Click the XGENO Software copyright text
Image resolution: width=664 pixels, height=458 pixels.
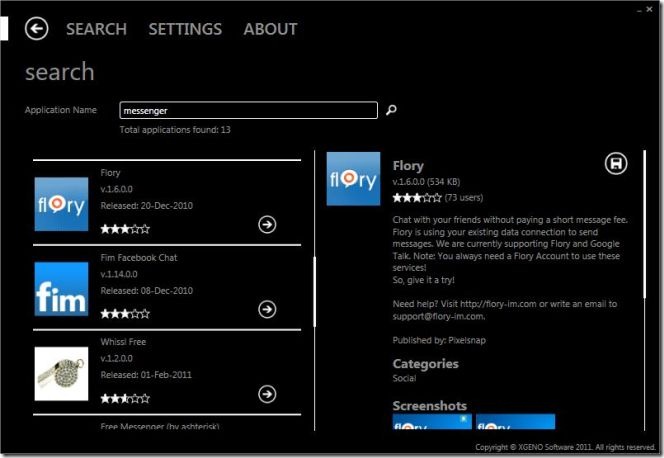tap(565, 447)
